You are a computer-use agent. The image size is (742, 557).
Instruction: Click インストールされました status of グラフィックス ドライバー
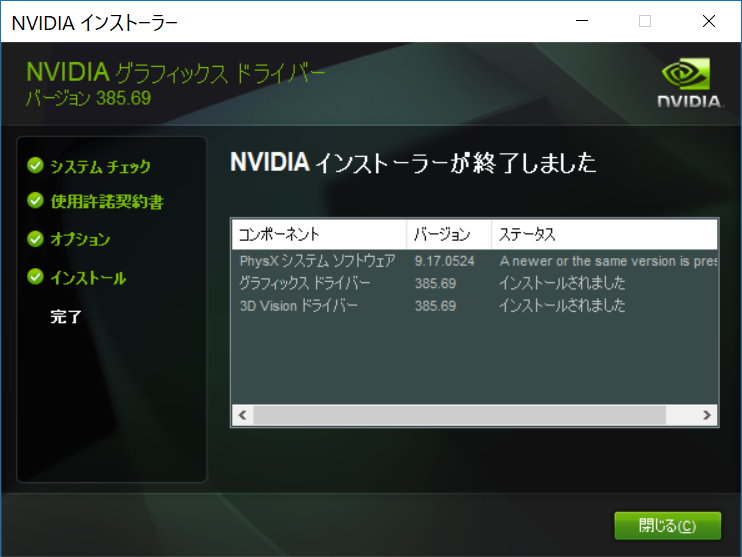tap(562, 283)
